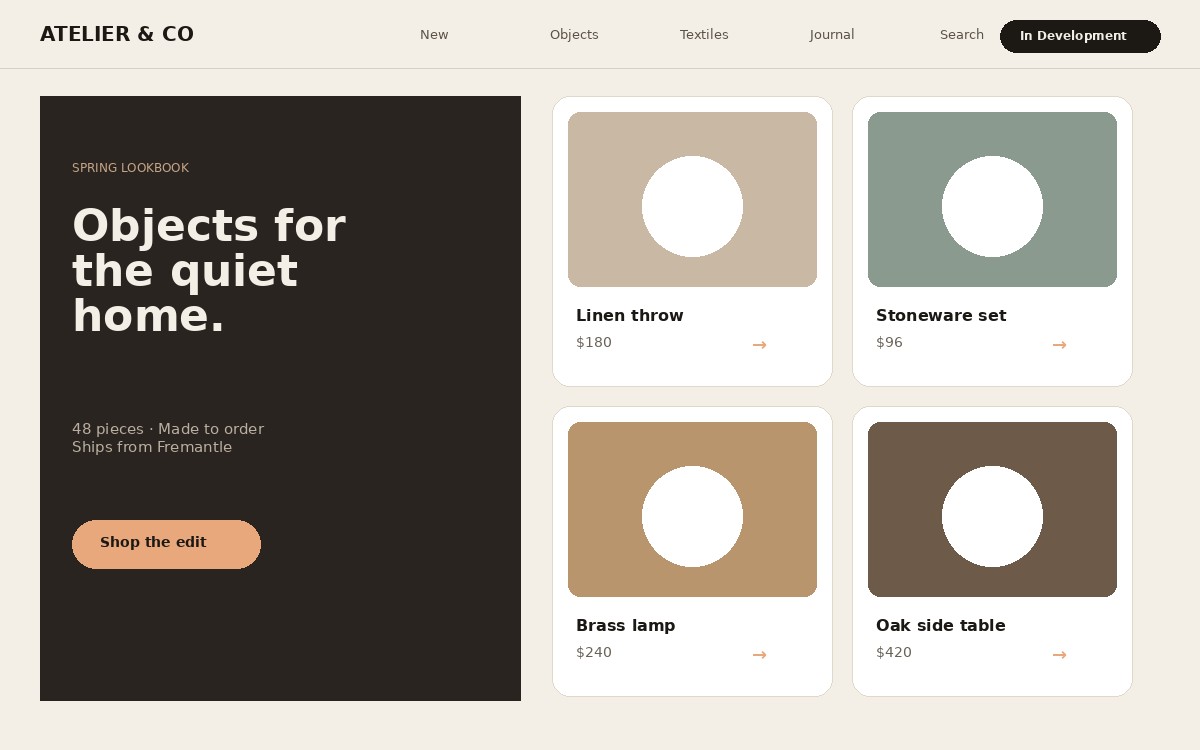Click the headline Objects for the quiet home
Image resolution: width=1200 pixels, height=750 pixels.
tap(209, 271)
